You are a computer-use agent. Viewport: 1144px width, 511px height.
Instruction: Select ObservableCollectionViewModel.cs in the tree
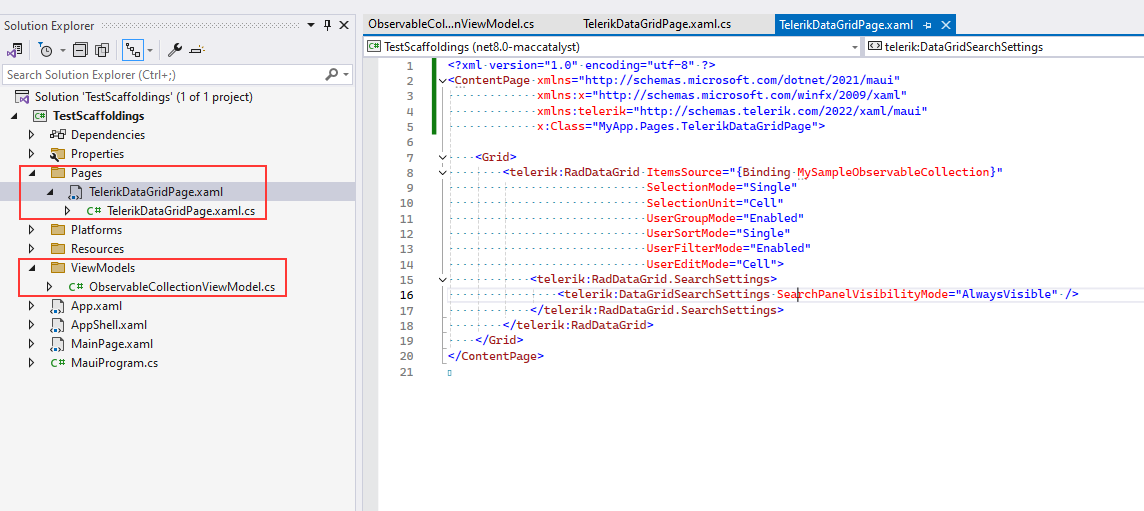tap(182, 287)
